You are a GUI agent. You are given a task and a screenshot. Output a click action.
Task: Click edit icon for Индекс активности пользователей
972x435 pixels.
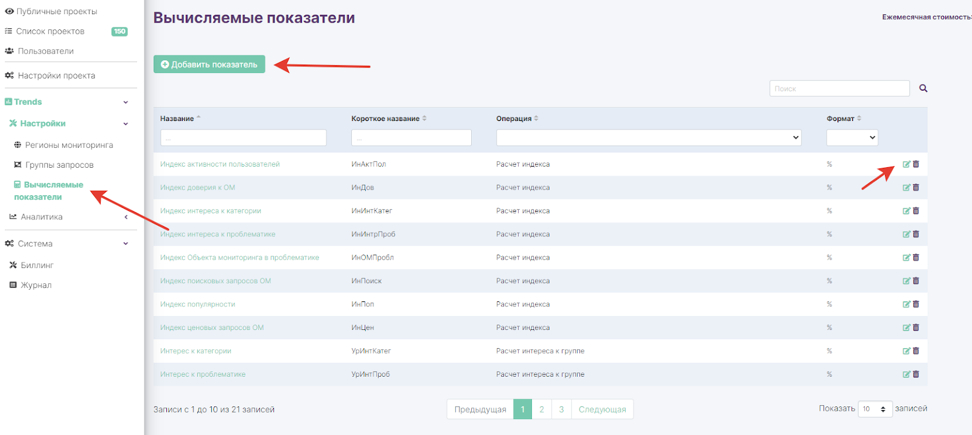906,164
